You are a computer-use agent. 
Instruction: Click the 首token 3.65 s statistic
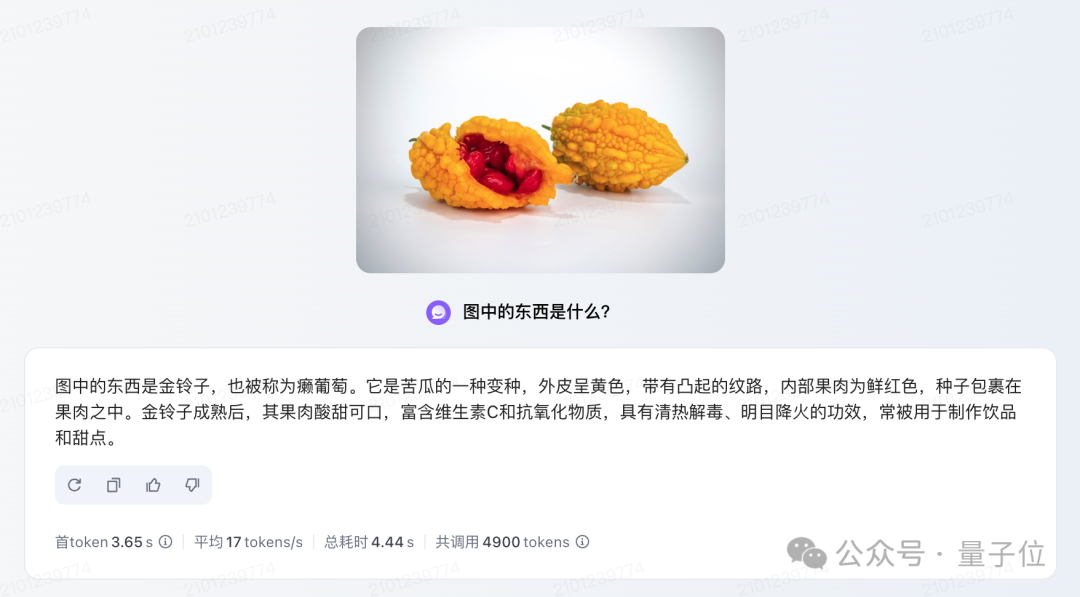click(x=104, y=542)
